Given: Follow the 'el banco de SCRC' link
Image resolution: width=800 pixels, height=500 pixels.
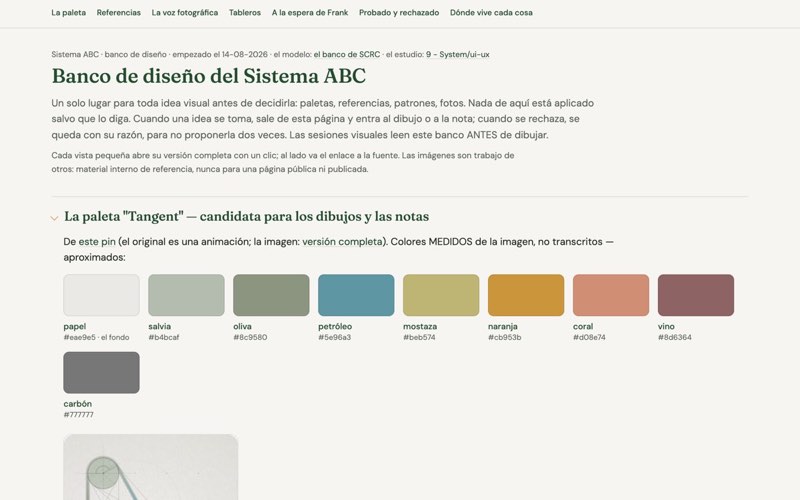Looking at the screenshot, I should 347,55.
